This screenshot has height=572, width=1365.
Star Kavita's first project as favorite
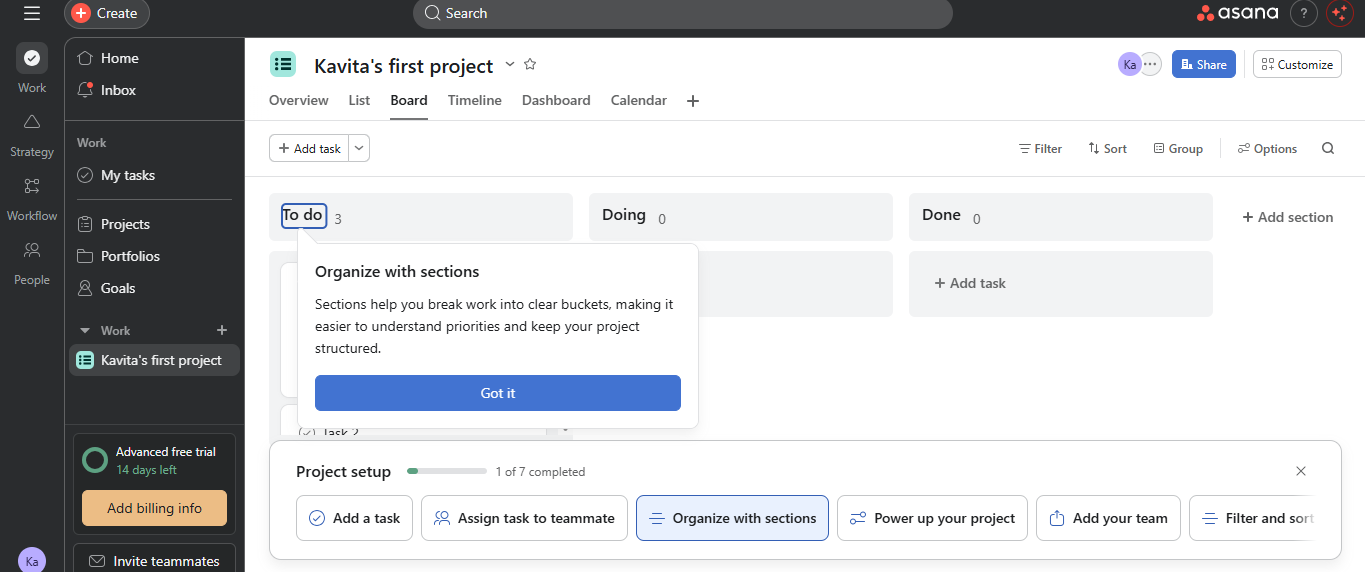pos(530,64)
